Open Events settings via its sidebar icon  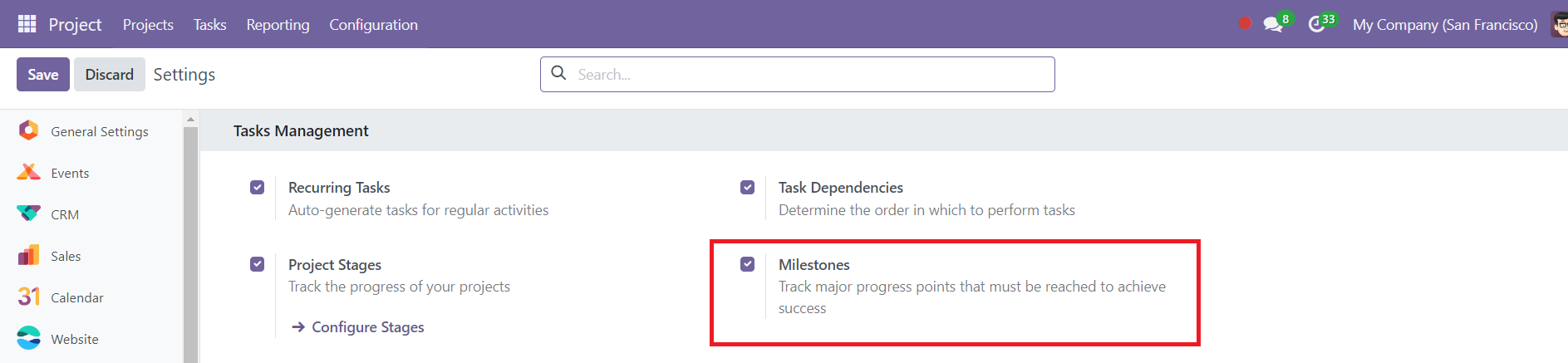click(28, 172)
